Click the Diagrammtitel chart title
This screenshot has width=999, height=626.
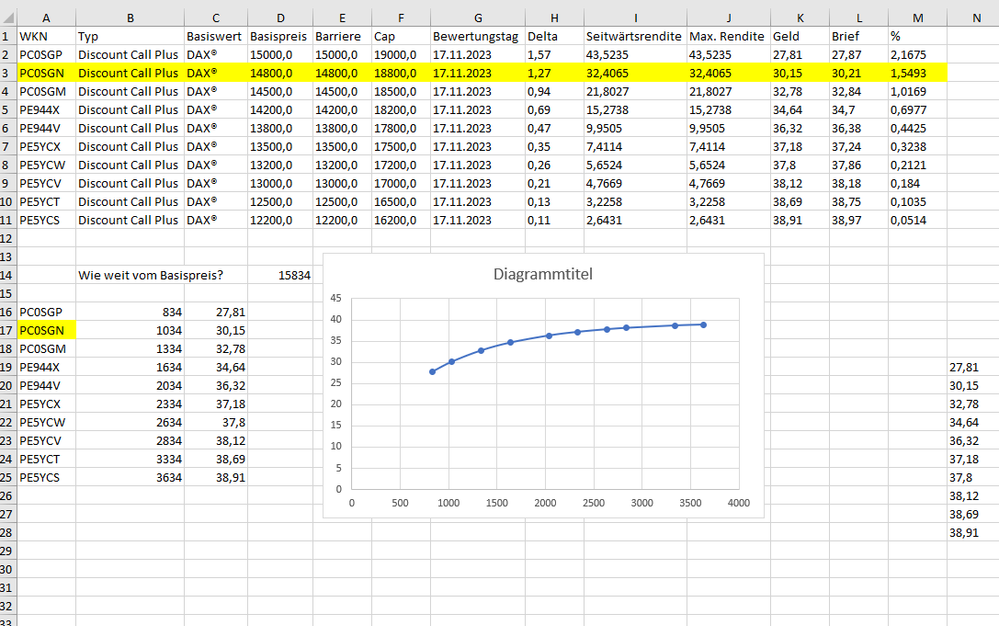543,276
